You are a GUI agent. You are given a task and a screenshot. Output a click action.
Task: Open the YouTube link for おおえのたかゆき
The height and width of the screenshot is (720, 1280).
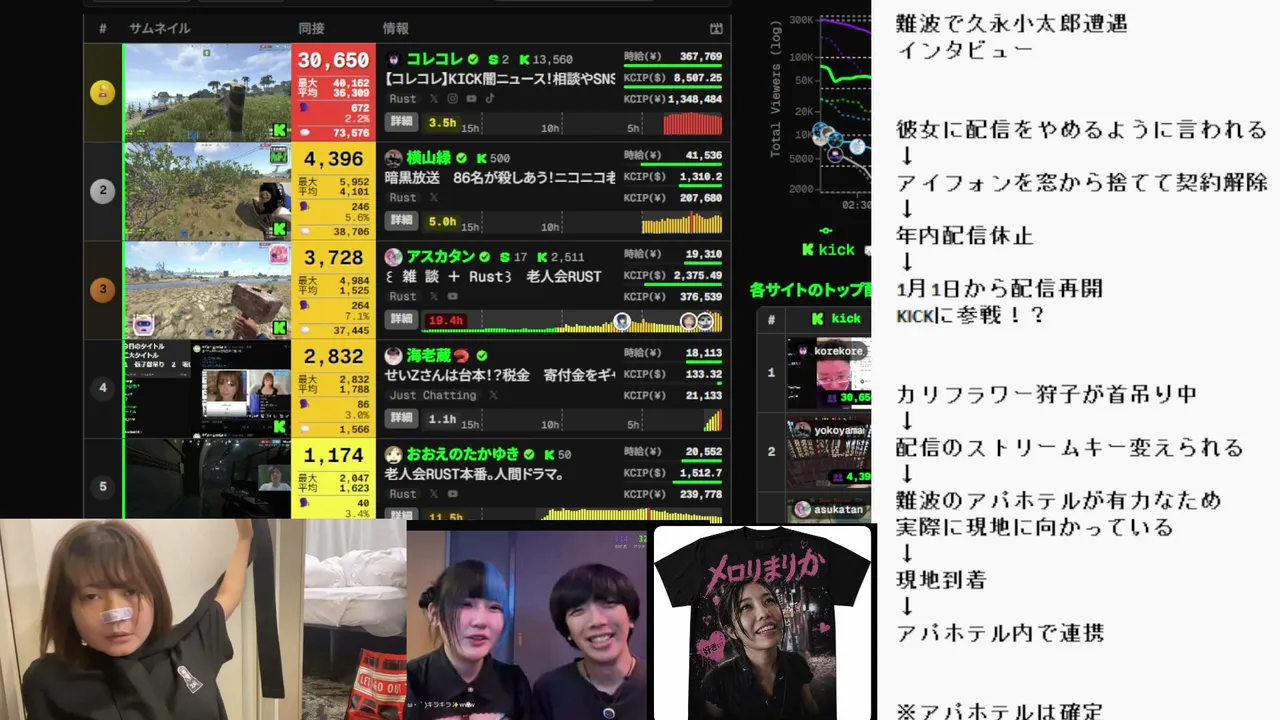pyautogui.click(x=453, y=494)
